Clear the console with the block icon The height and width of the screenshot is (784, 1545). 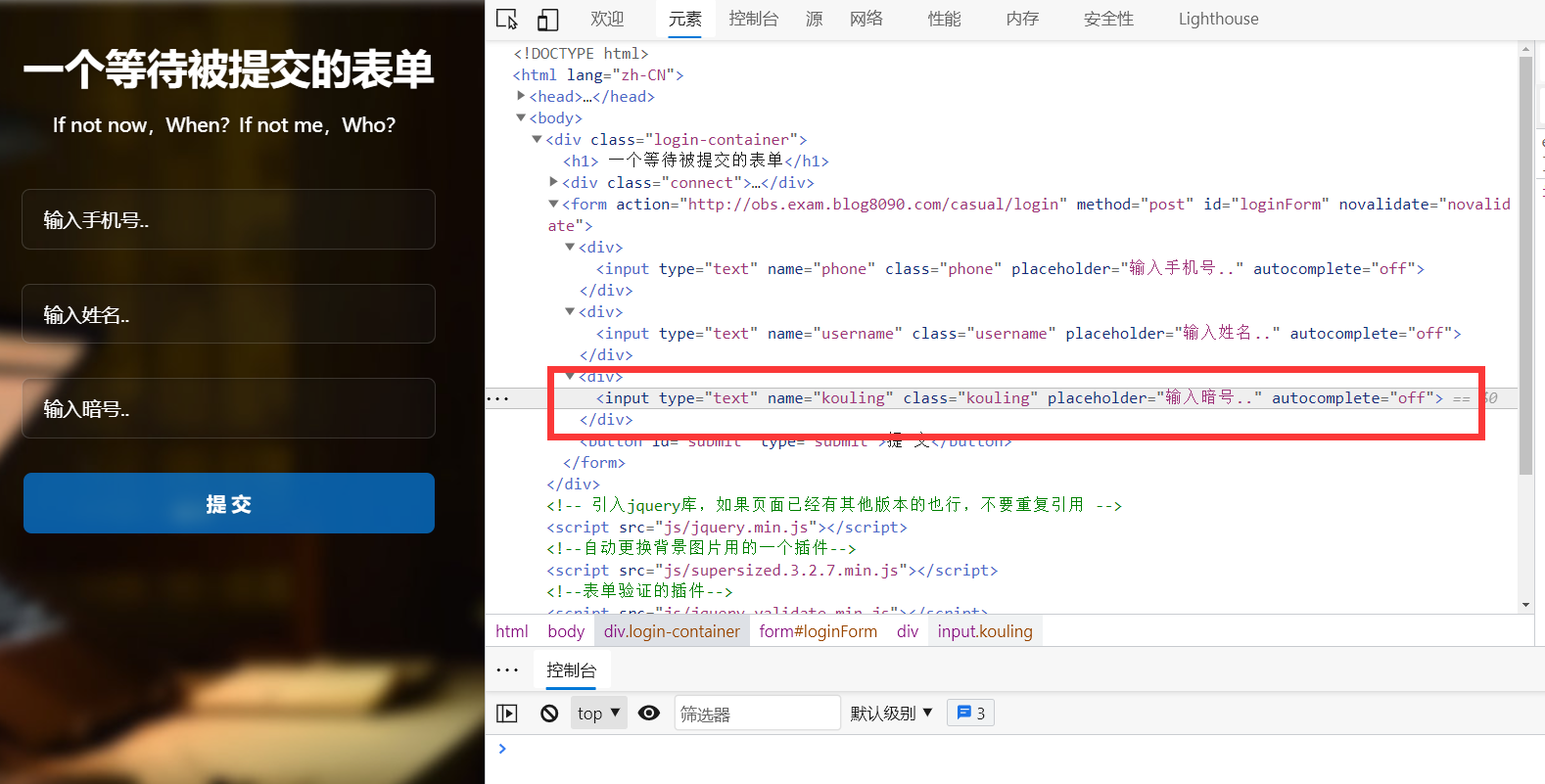pyautogui.click(x=549, y=714)
